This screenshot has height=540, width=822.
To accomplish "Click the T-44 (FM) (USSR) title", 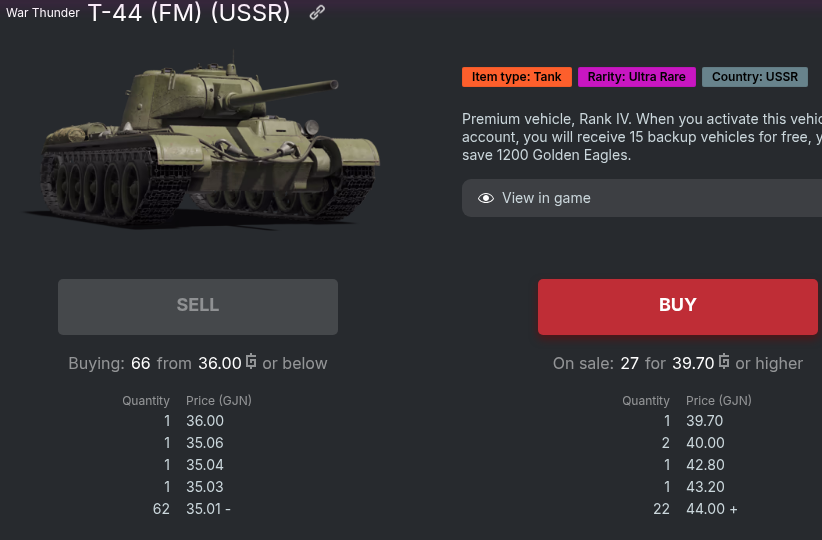I will point(189,13).
